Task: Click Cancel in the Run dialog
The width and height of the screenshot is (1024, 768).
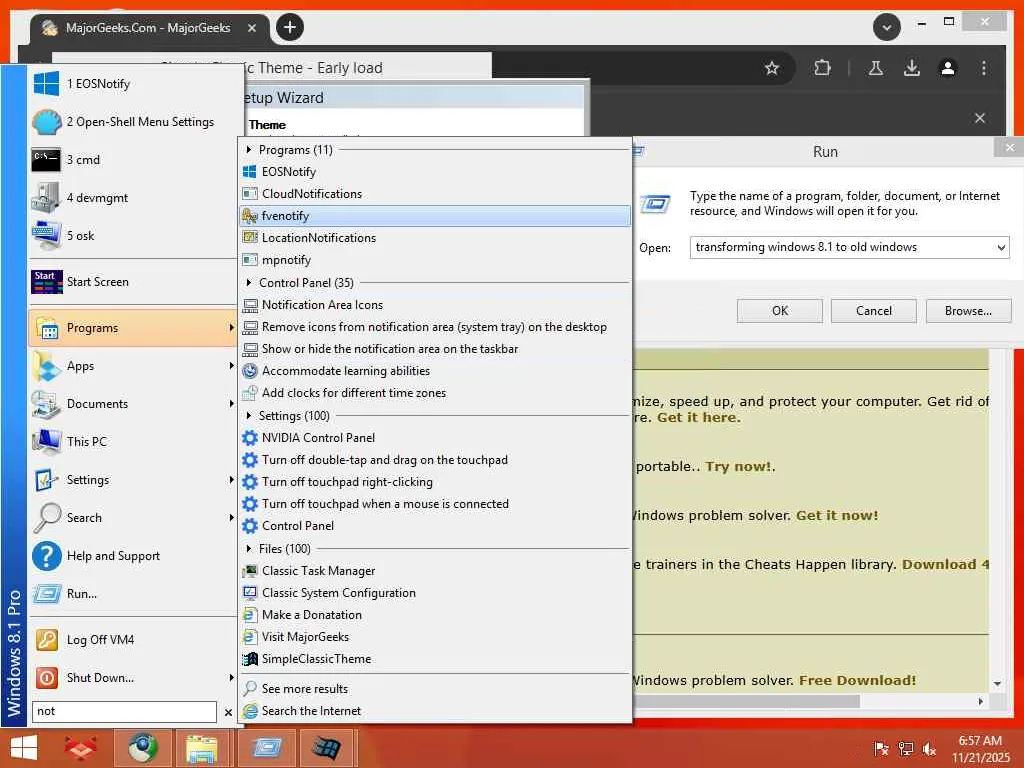Action: pos(874,311)
